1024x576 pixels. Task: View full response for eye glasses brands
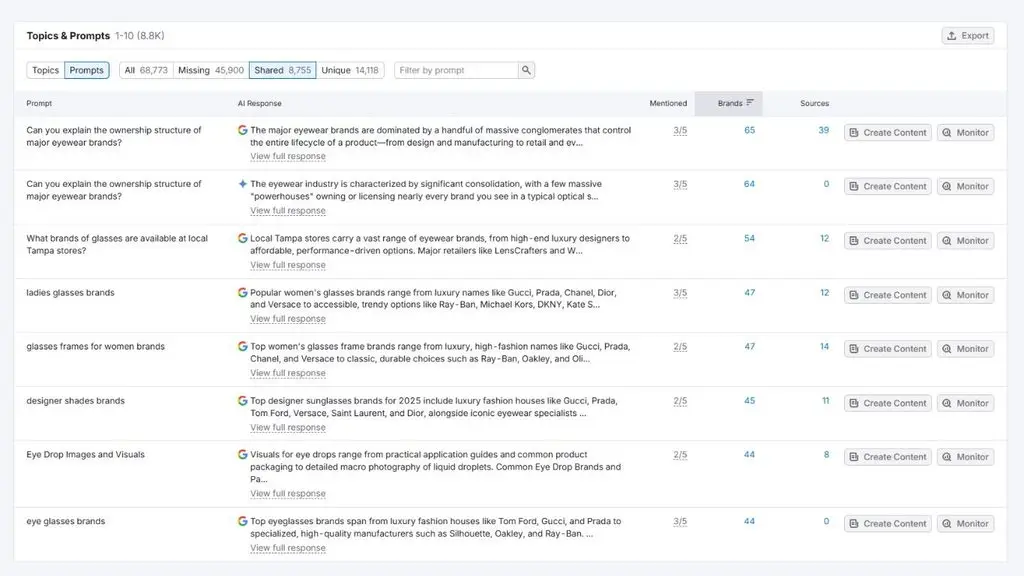coord(287,548)
